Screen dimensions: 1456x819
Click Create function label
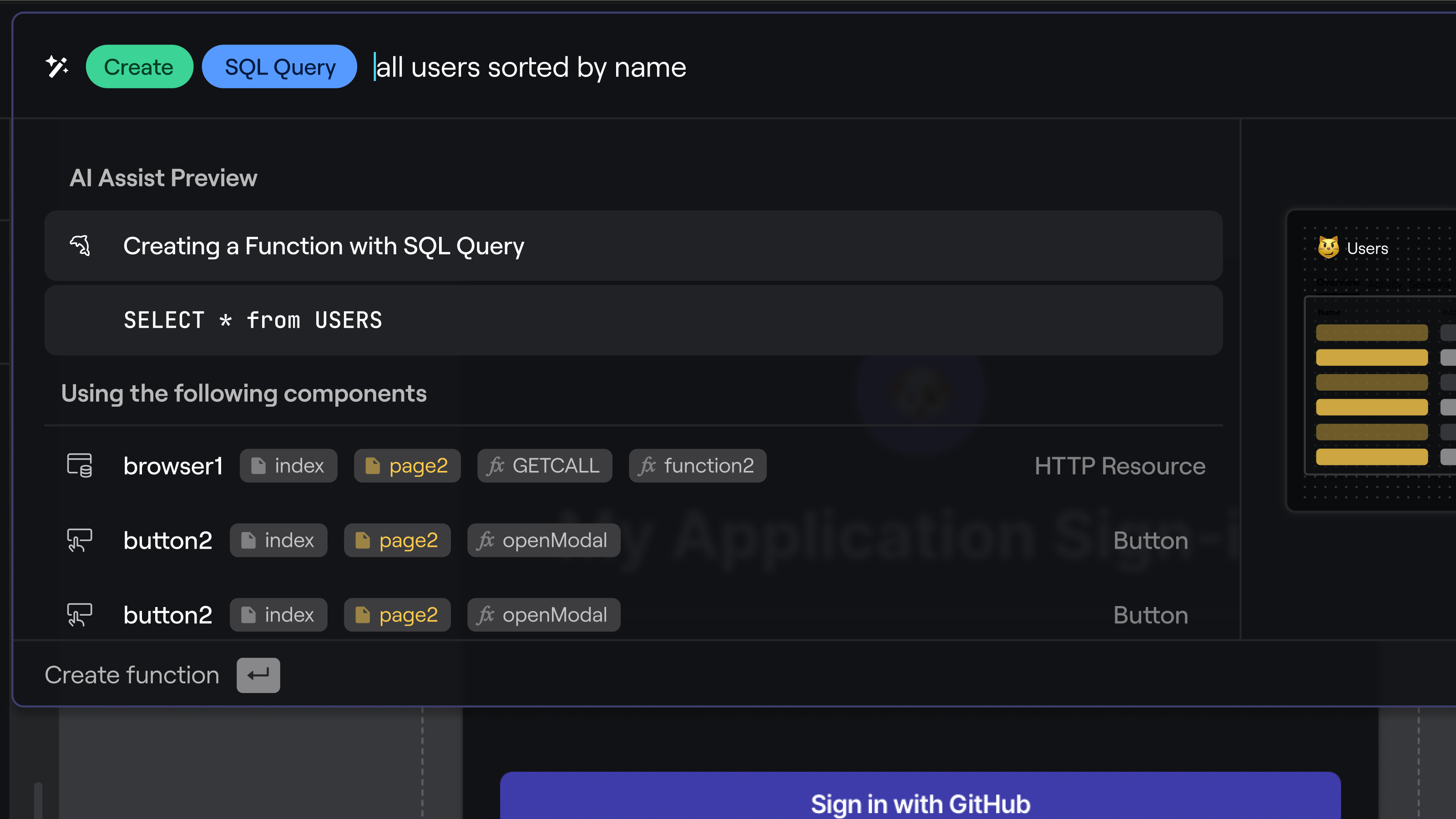pyautogui.click(x=131, y=675)
